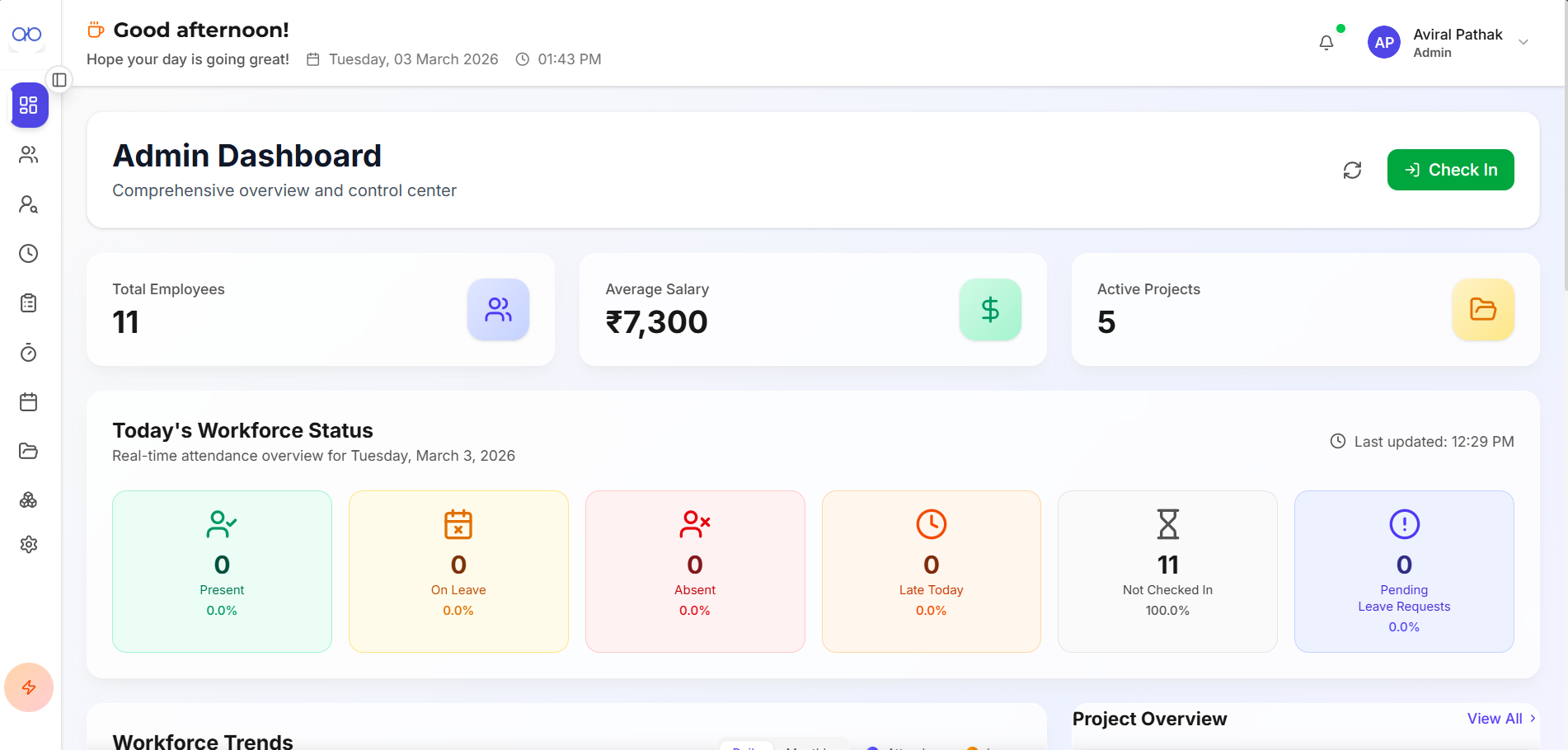Toggle the sidebar collapse panel icon
Screen dimensions: 1568x750
click(59, 80)
